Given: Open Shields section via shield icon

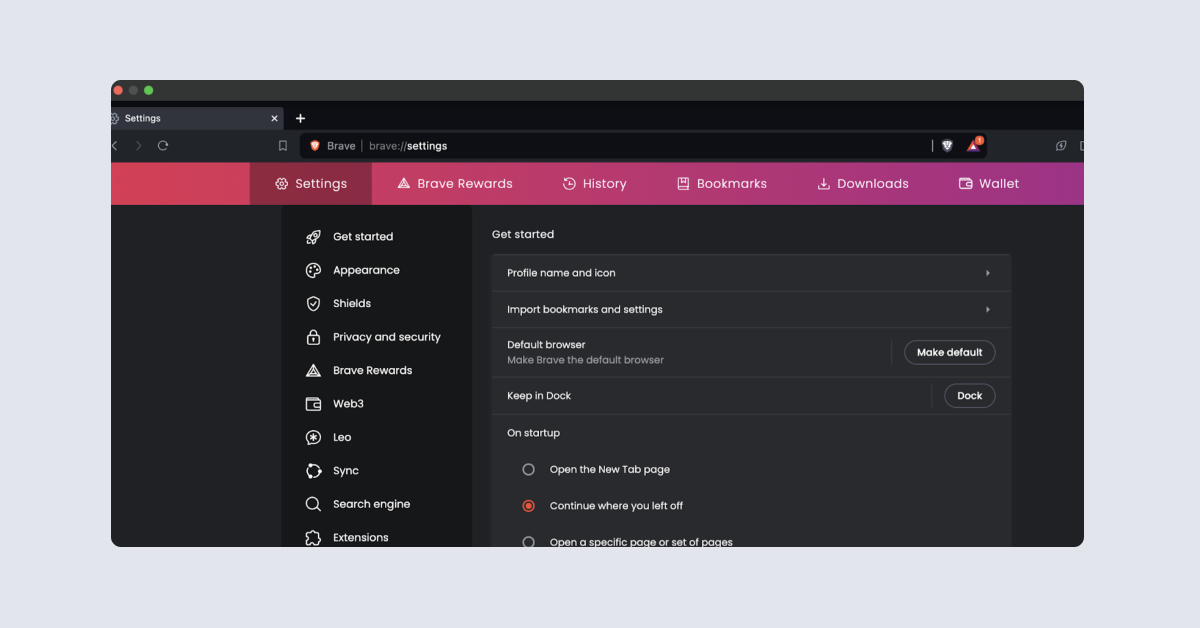Looking at the screenshot, I should tap(313, 304).
